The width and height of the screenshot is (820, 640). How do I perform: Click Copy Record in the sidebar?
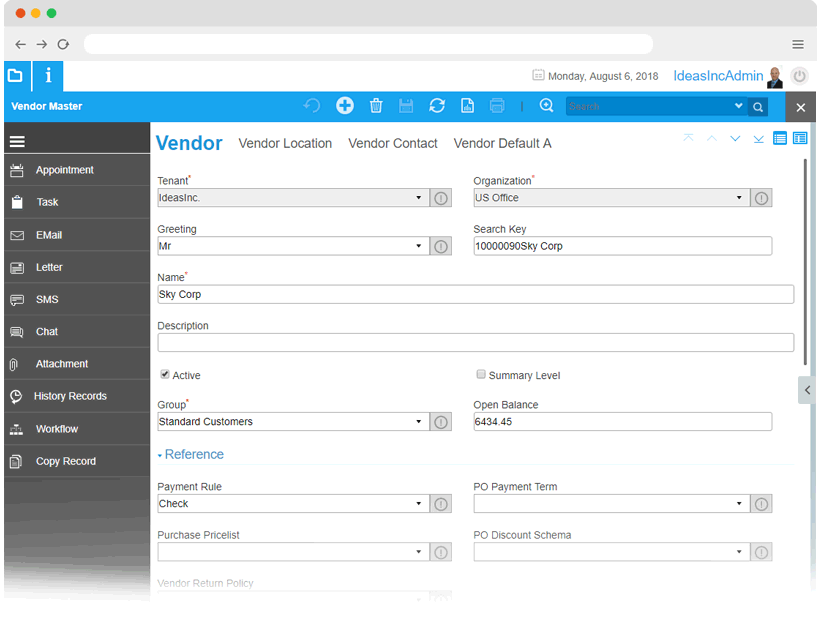point(66,461)
